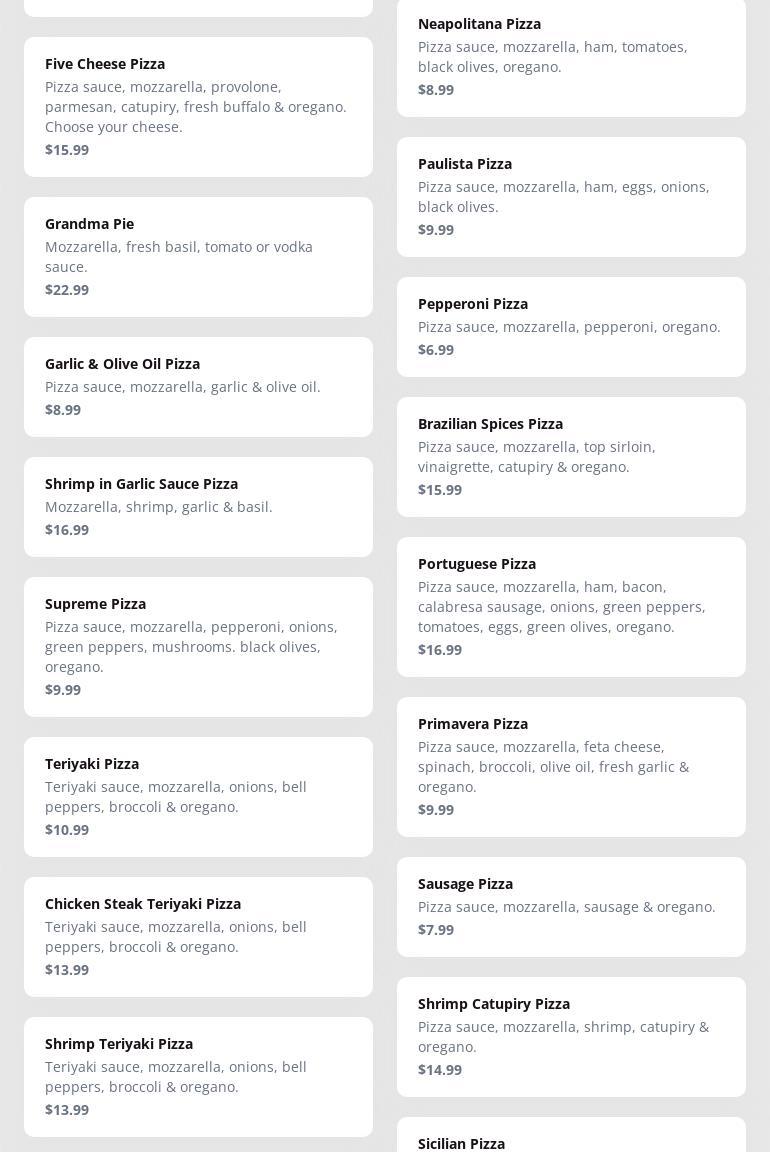Select the Paulista Pizza card

pos(571,196)
